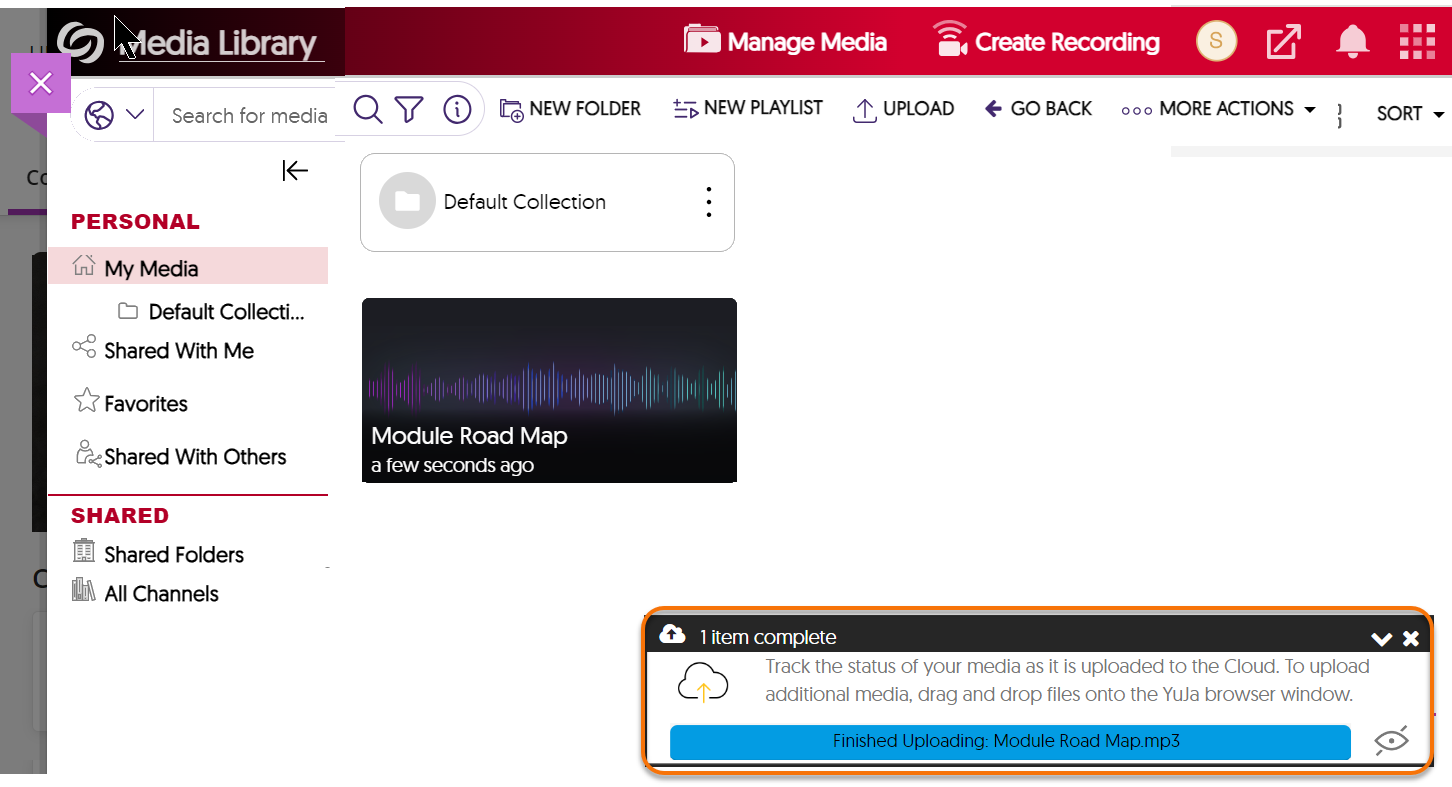Image resolution: width=1452 pixels, height=787 pixels.
Task: Open the notifications bell
Action: [x=1352, y=42]
